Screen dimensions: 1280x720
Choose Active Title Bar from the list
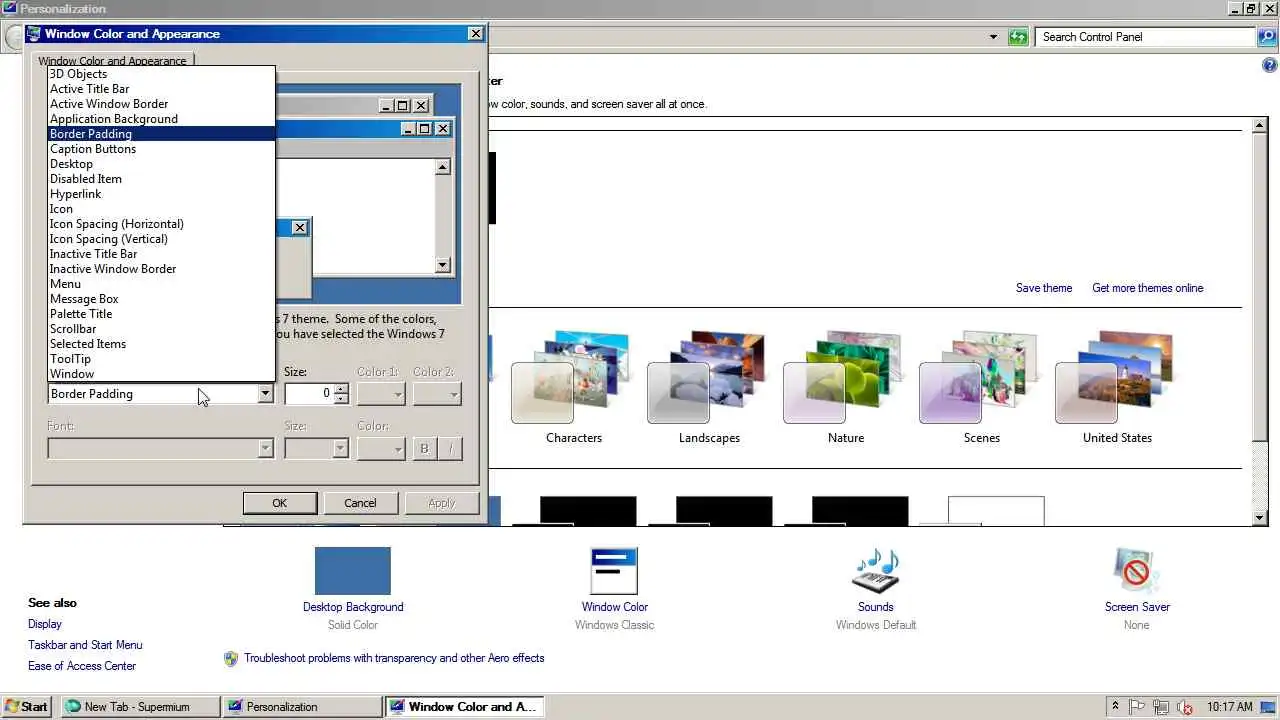pyautogui.click(x=161, y=89)
